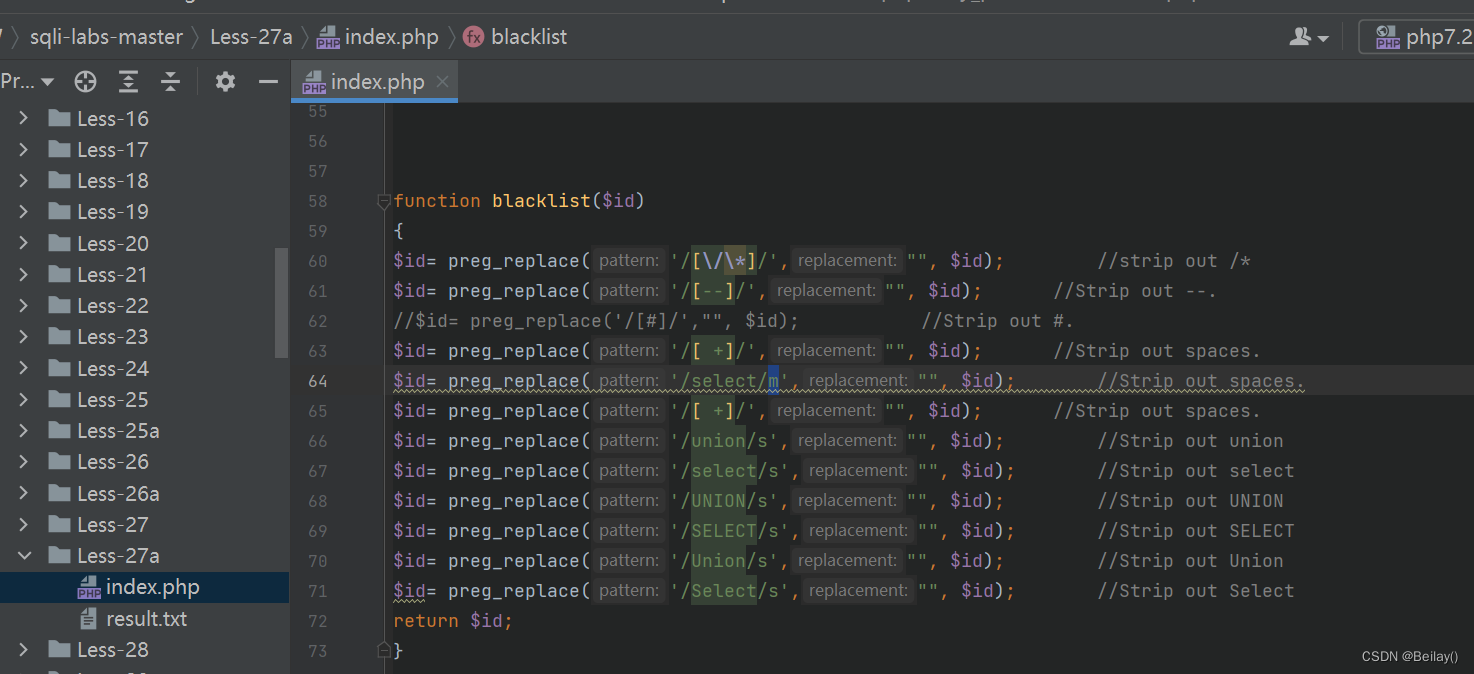Viewport: 1474px width, 674px height.
Task: Expand the Less-28 folder
Action: click(x=24, y=650)
